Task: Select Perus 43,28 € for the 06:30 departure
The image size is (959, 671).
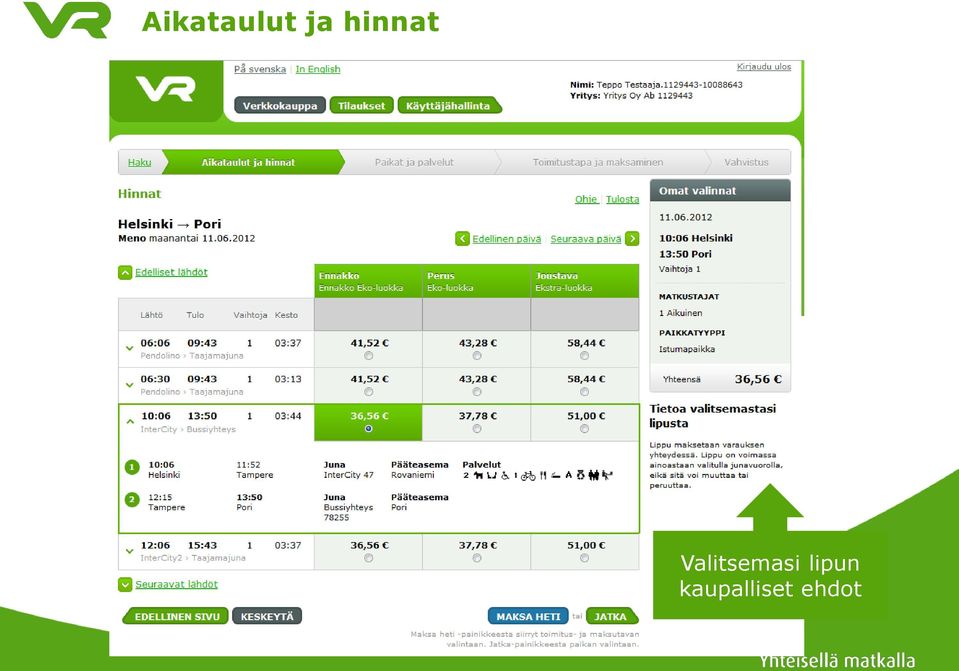Action: click(477, 391)
